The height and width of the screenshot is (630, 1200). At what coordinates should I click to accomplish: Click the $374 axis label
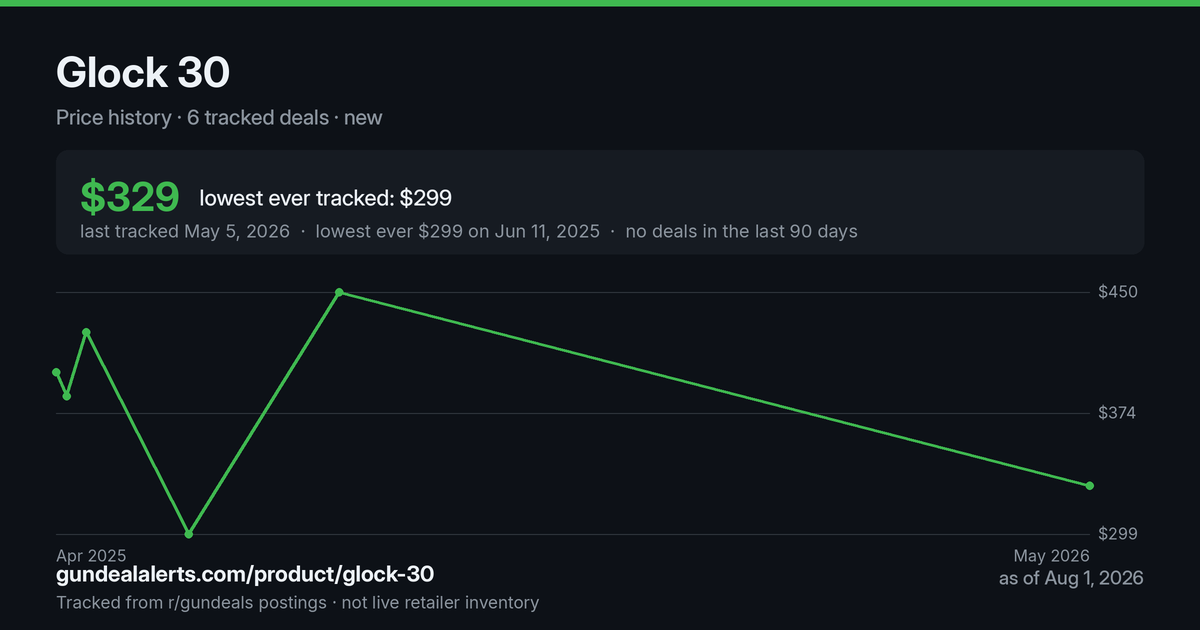click(x=1118, y=413)
